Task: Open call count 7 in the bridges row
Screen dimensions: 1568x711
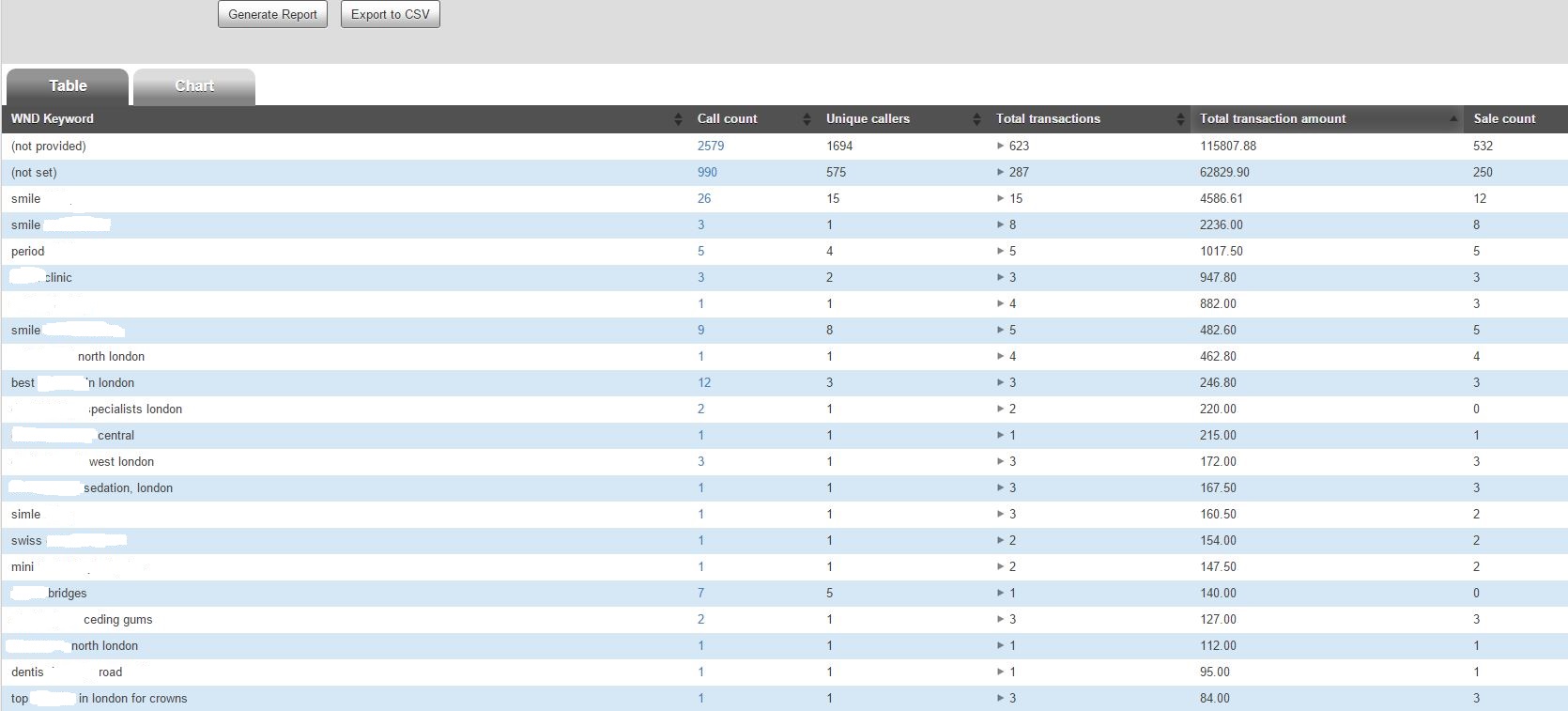Action: (701, 593)
